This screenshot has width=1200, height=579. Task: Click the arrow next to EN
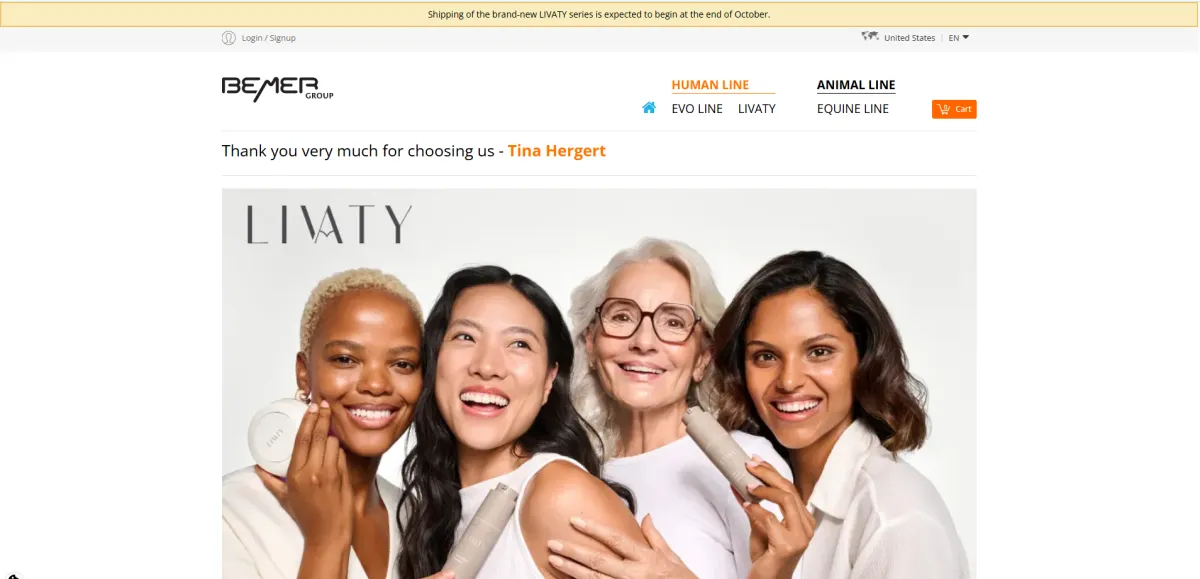(966, 38)
